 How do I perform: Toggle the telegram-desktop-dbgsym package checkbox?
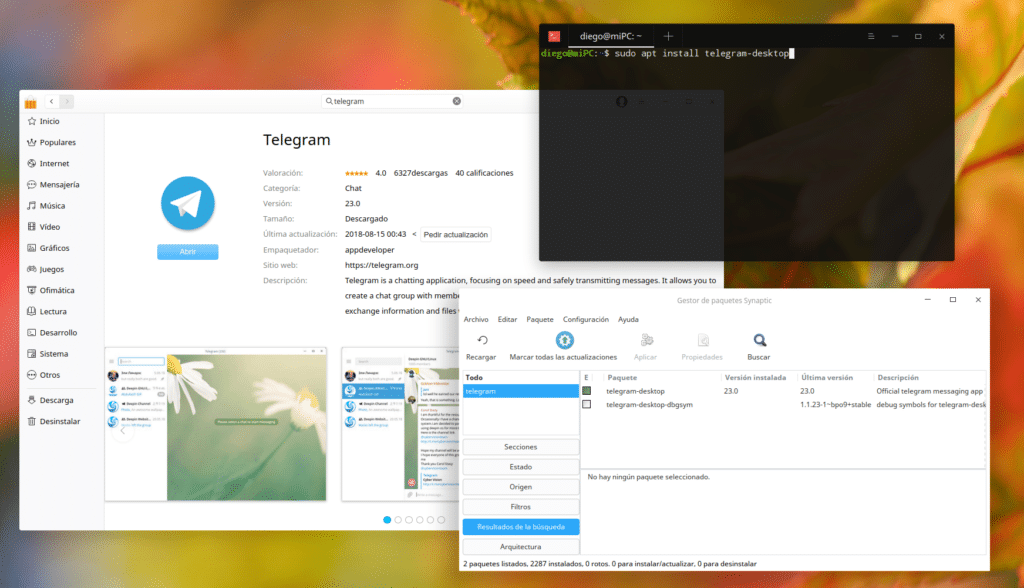(586, 404)
